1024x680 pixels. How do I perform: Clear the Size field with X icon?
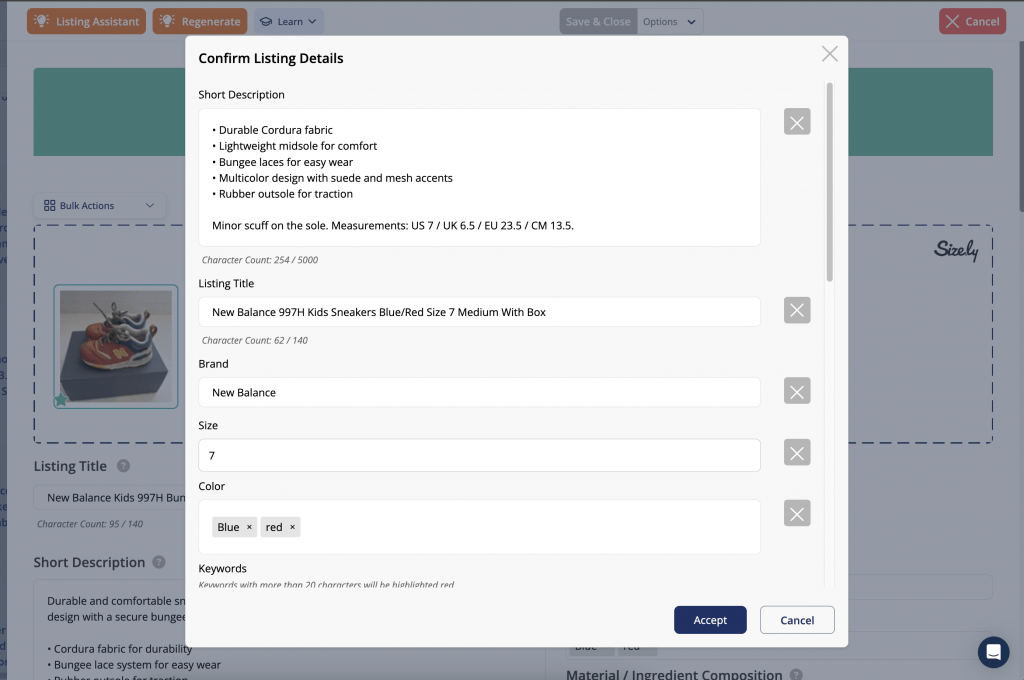797,453
